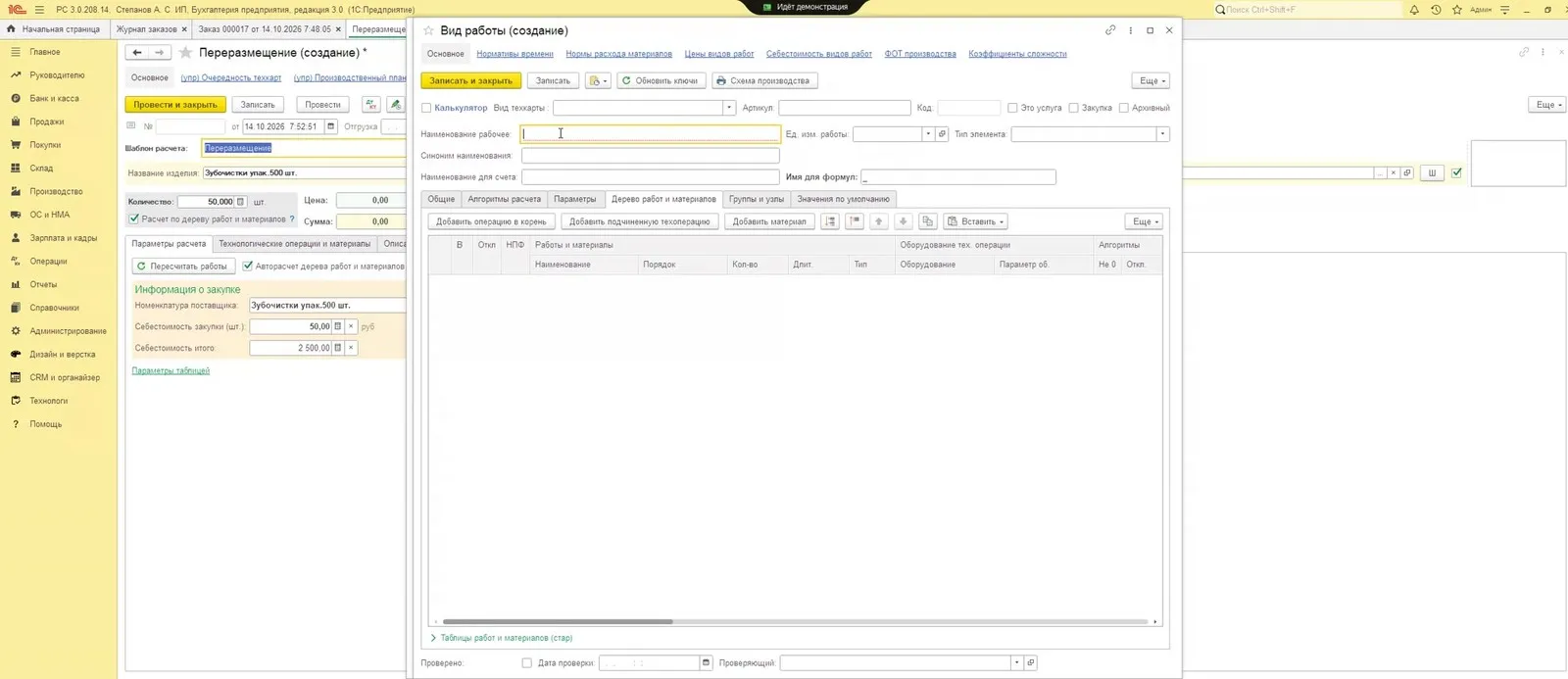Click the Синоним наименования input field
1568x679 pixels.
(x=651, y=156)
